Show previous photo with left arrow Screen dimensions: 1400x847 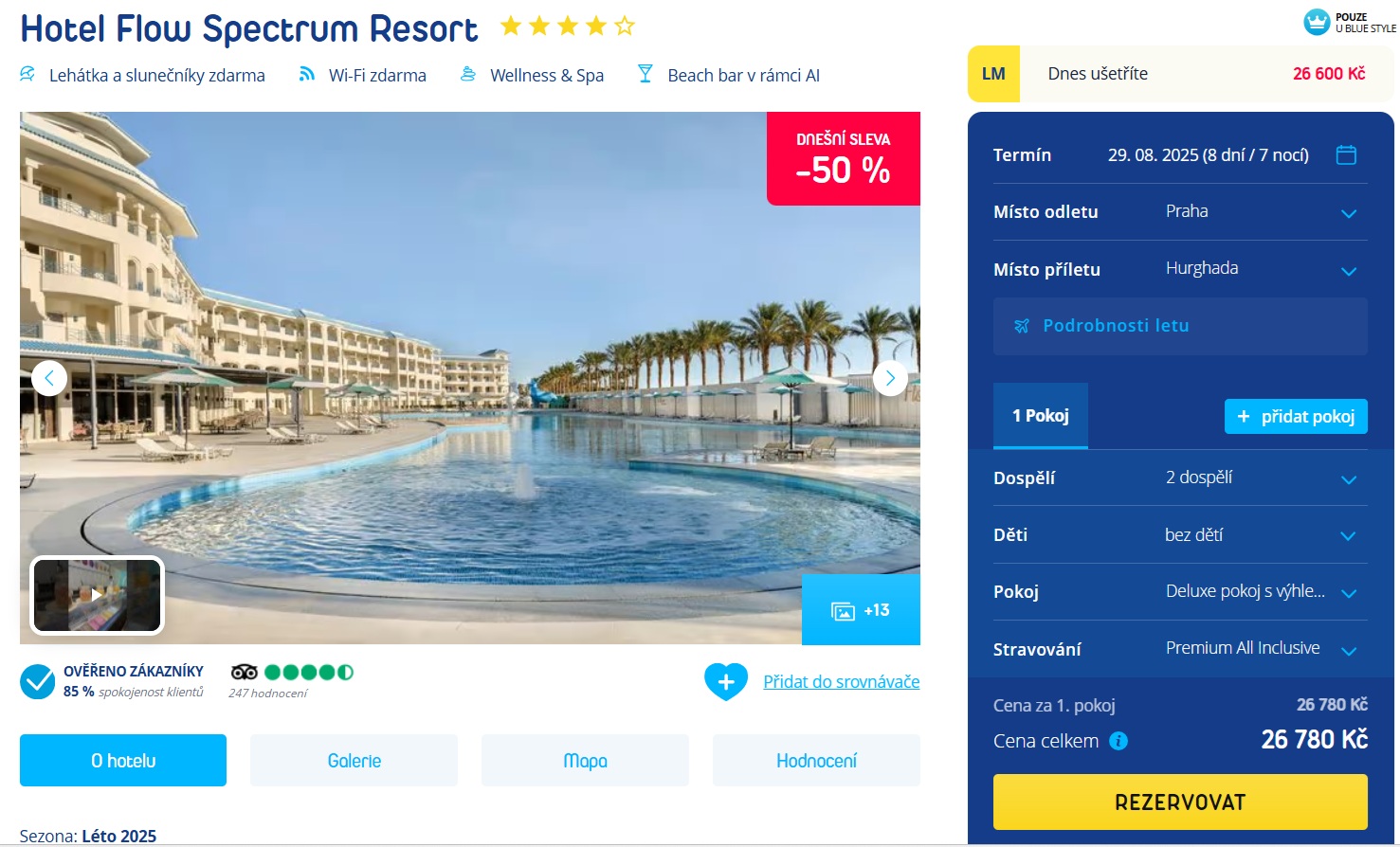[x=49, y=378]
